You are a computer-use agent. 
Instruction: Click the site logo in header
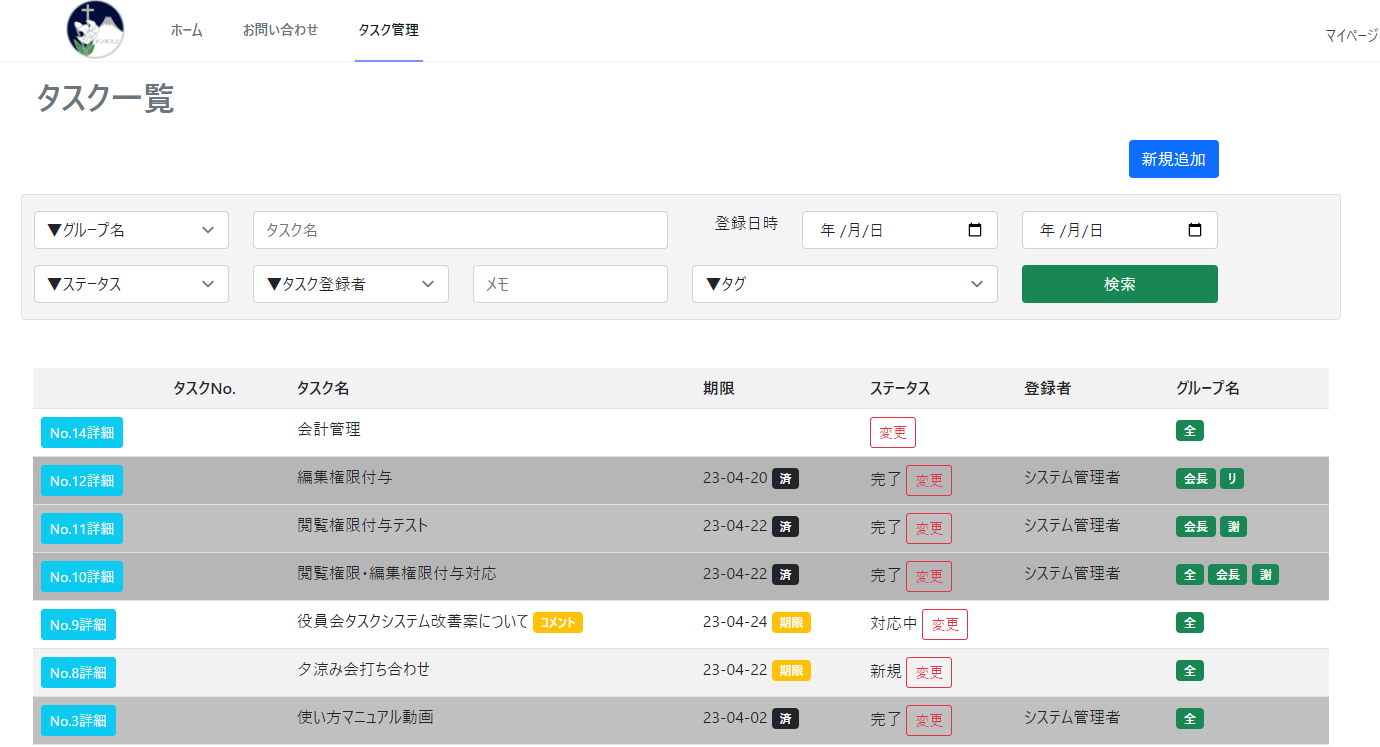point(96,30)
